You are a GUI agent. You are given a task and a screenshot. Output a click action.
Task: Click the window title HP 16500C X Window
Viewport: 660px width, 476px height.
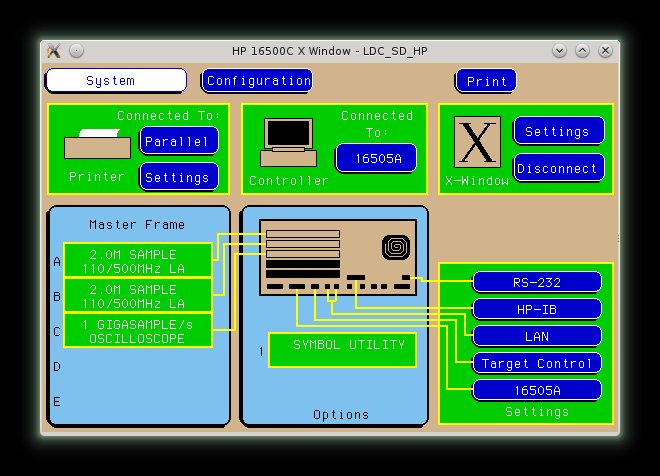tap(330, 51)
